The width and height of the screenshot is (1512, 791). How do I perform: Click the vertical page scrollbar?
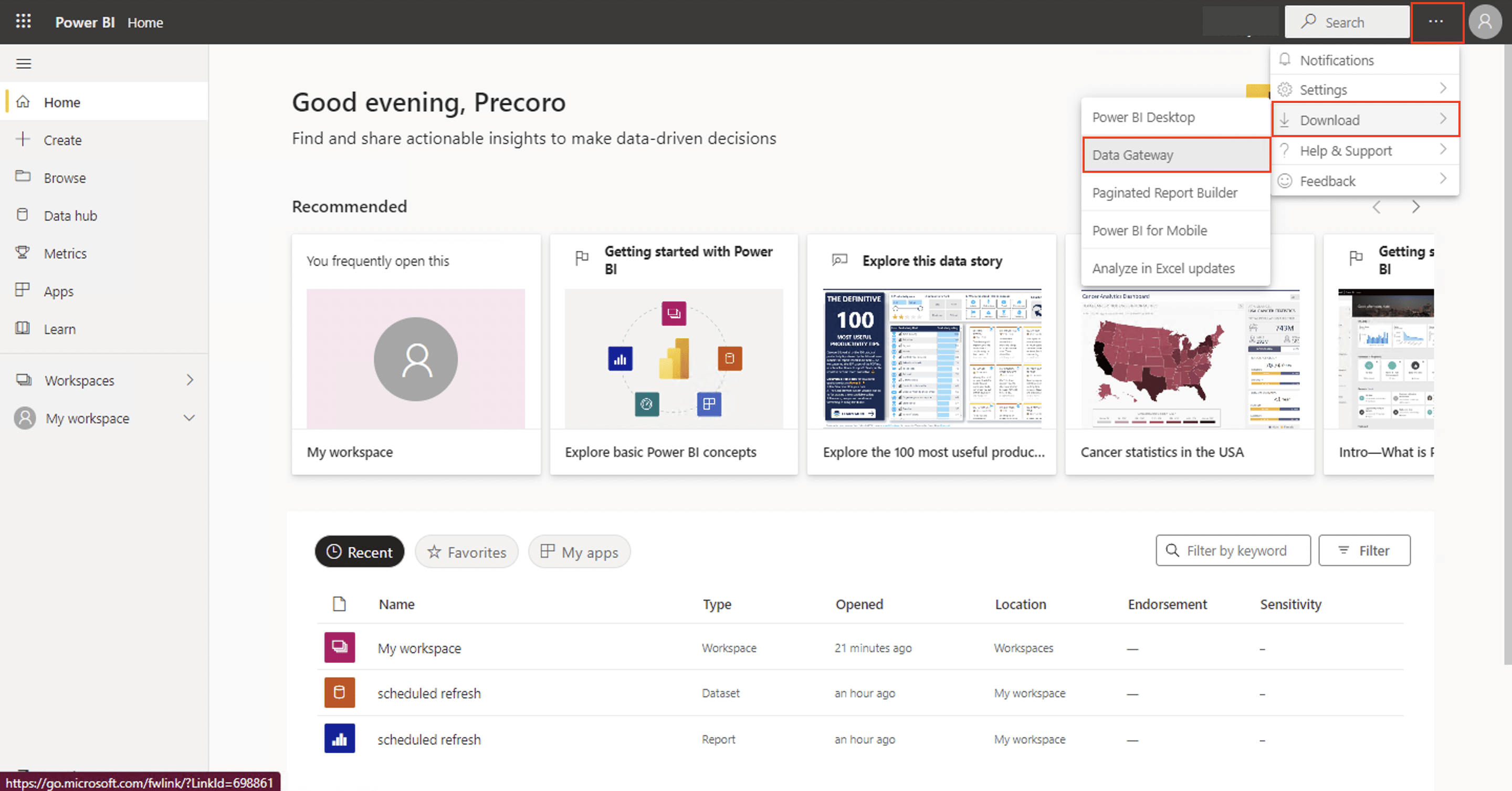coord(1507,355)
